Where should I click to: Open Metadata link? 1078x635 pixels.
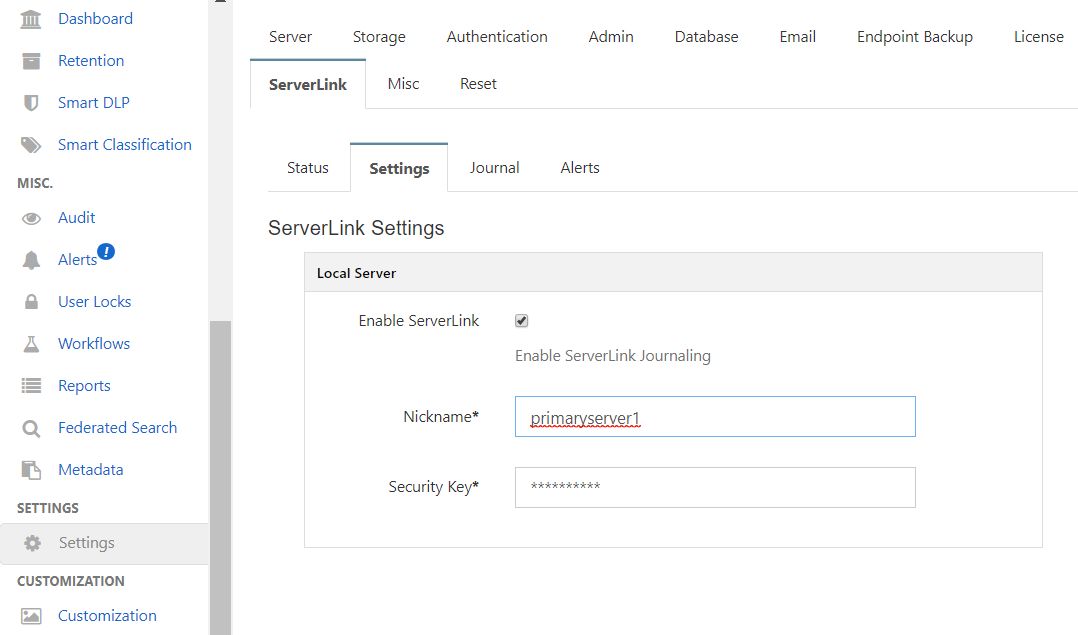click(x=90, y=469)
